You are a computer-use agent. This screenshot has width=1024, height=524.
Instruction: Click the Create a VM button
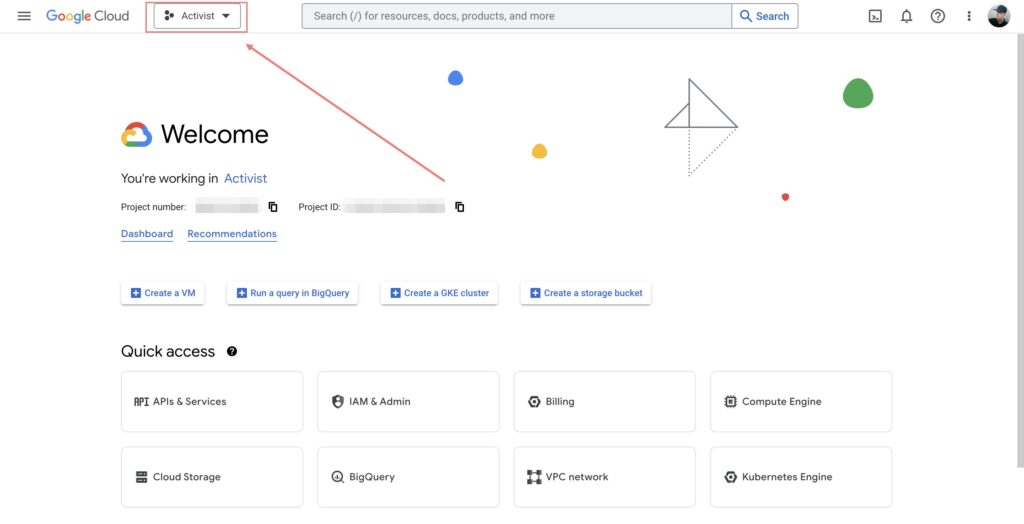162,293
